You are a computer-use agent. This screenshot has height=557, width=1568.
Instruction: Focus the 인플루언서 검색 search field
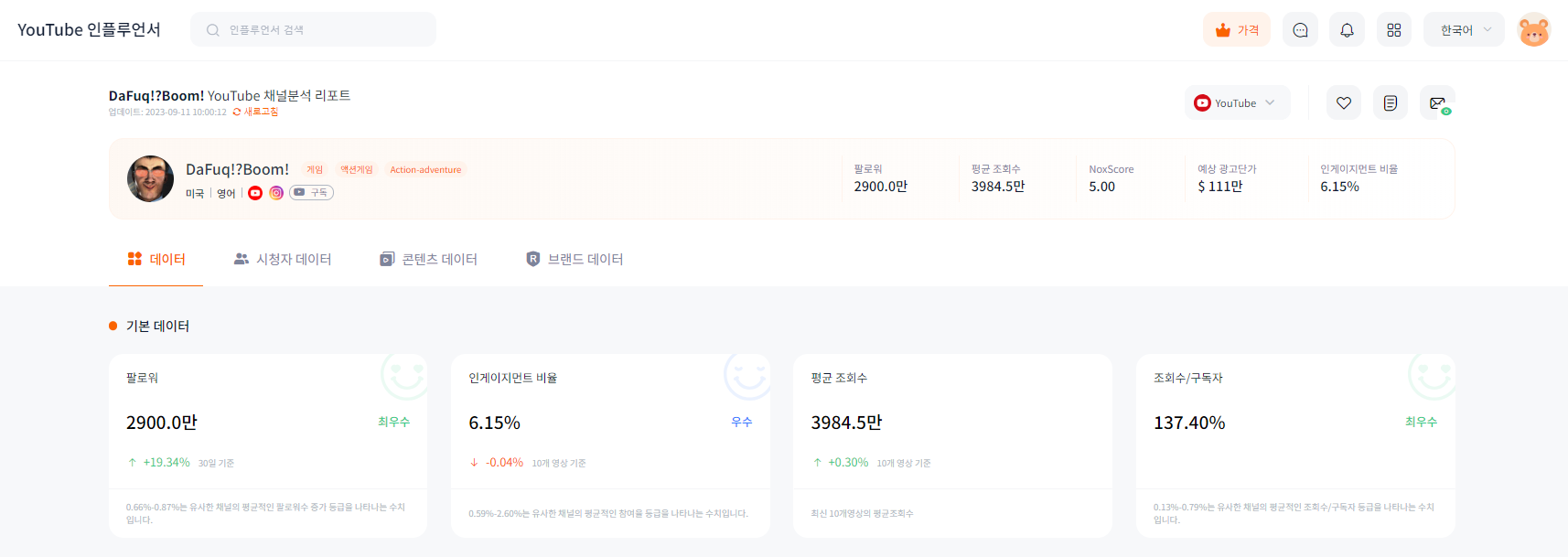click(x=313, y=29)
